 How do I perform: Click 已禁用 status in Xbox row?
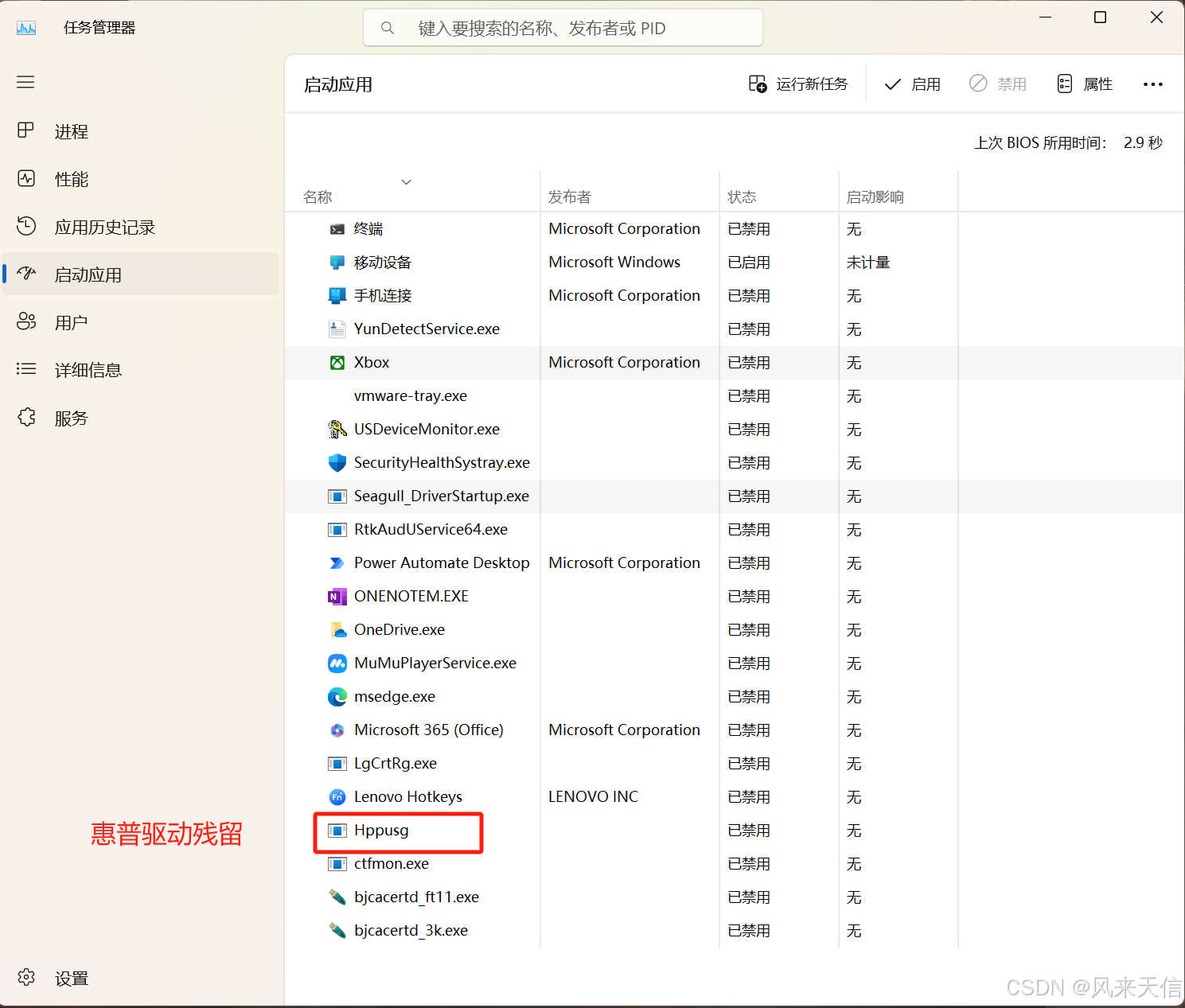pos(749,363)
